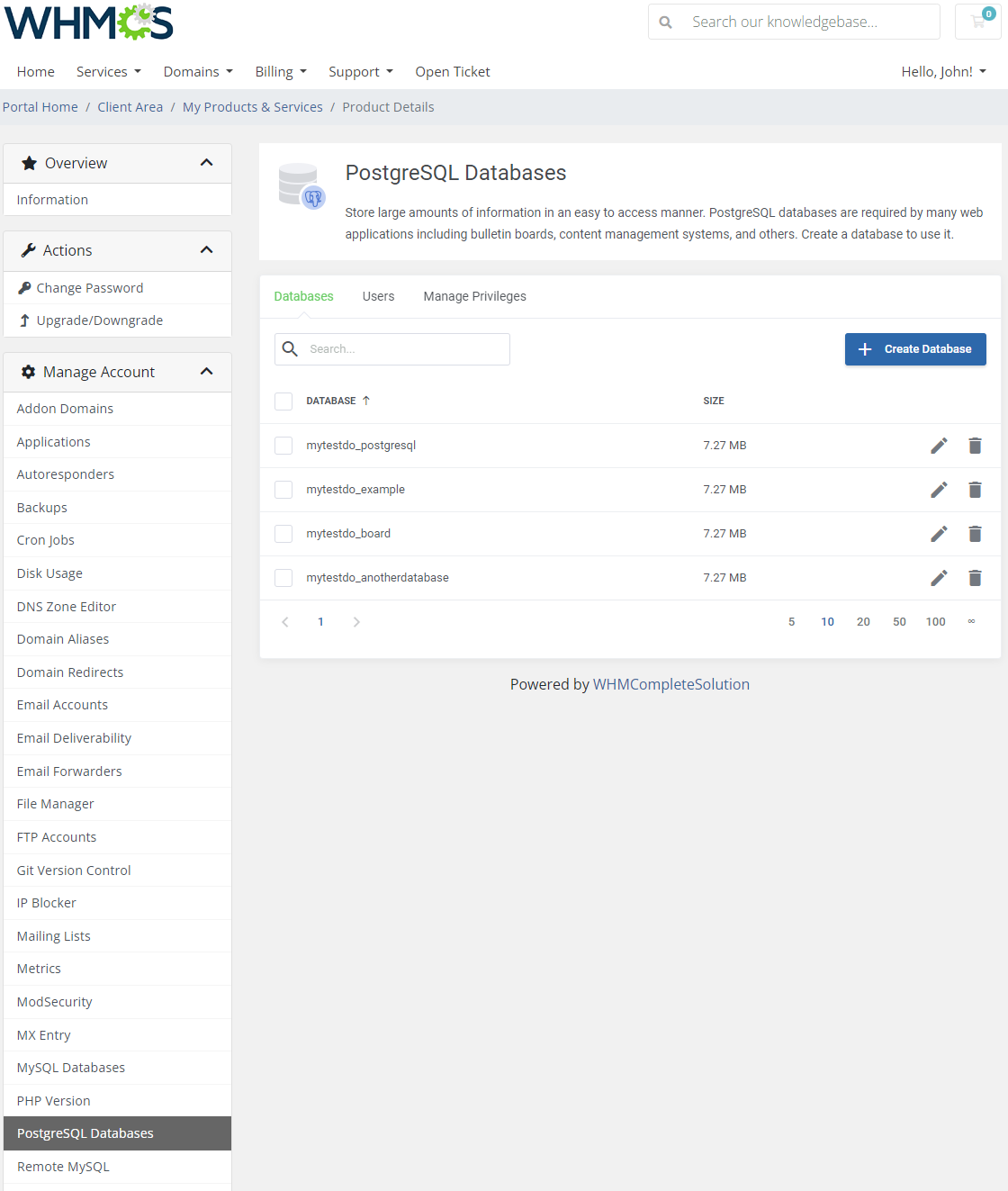Show 100 rows per page
1008x1191 pixels.
click(x=936, y=622)
